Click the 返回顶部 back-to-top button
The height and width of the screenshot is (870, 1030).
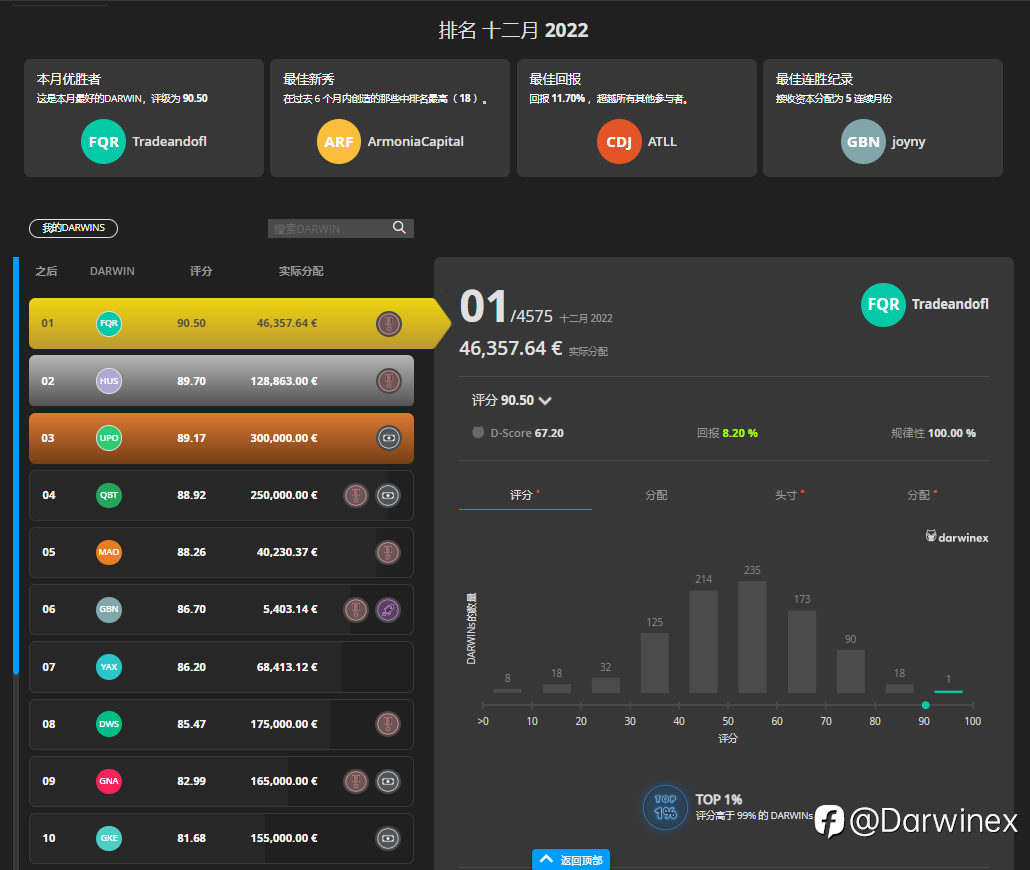point(571,859)
